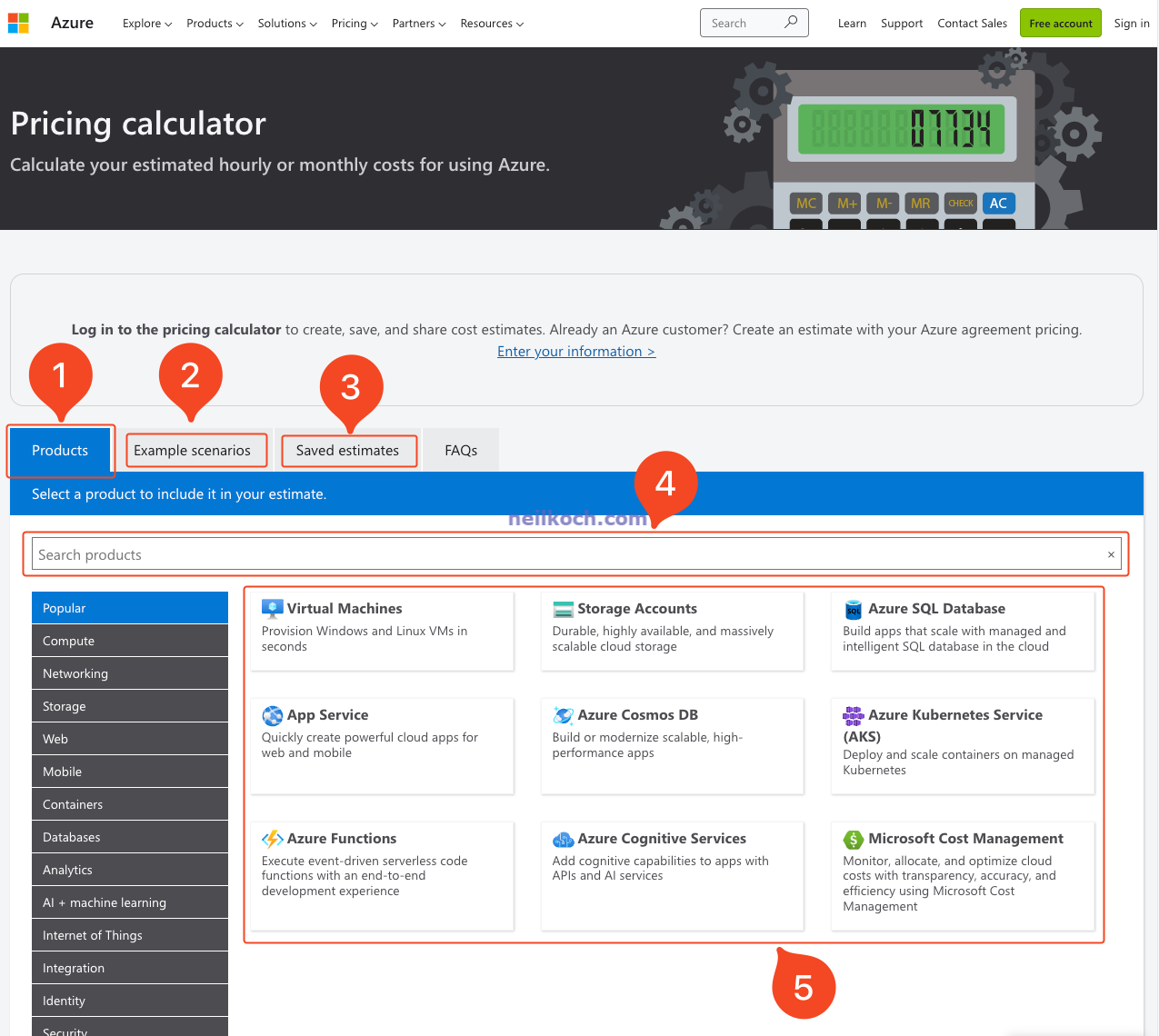The width and height of the screenshot is (1159, 1036).
Task: Click the Microsoft logo icon
Action: 18,23
